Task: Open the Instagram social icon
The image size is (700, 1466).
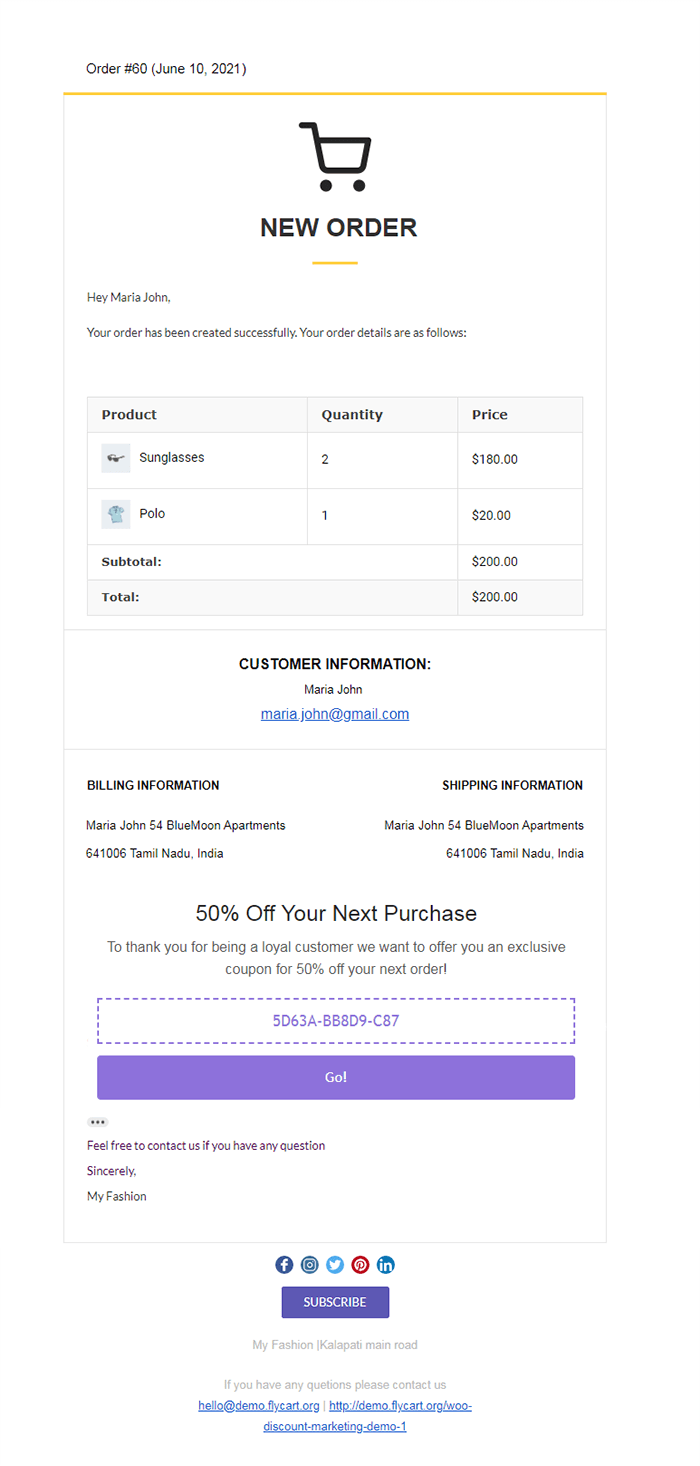Action: click(x=310, y=1265)
